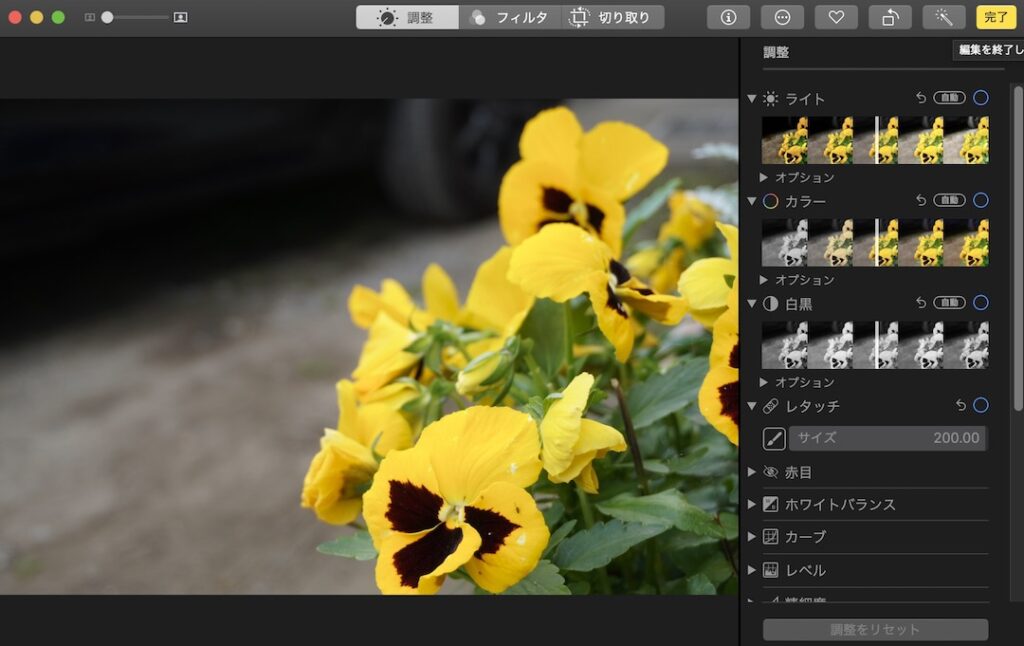The height and width of the screenshot is (646, 1024).
Task: Apply auto-enhance with magic wand icon
Action: coord(943,17)
